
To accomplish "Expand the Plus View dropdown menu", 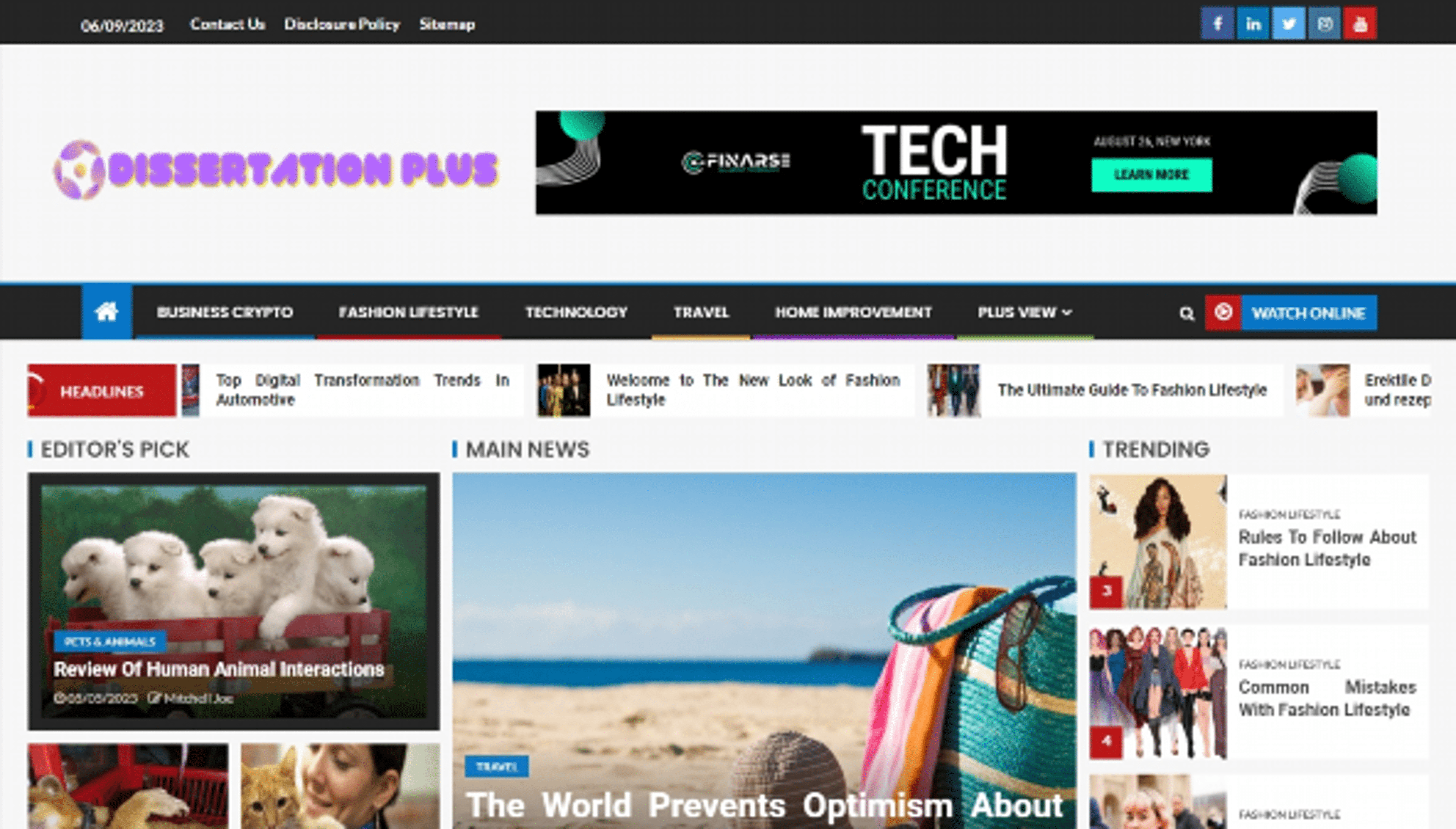I will pos(1024,312).
